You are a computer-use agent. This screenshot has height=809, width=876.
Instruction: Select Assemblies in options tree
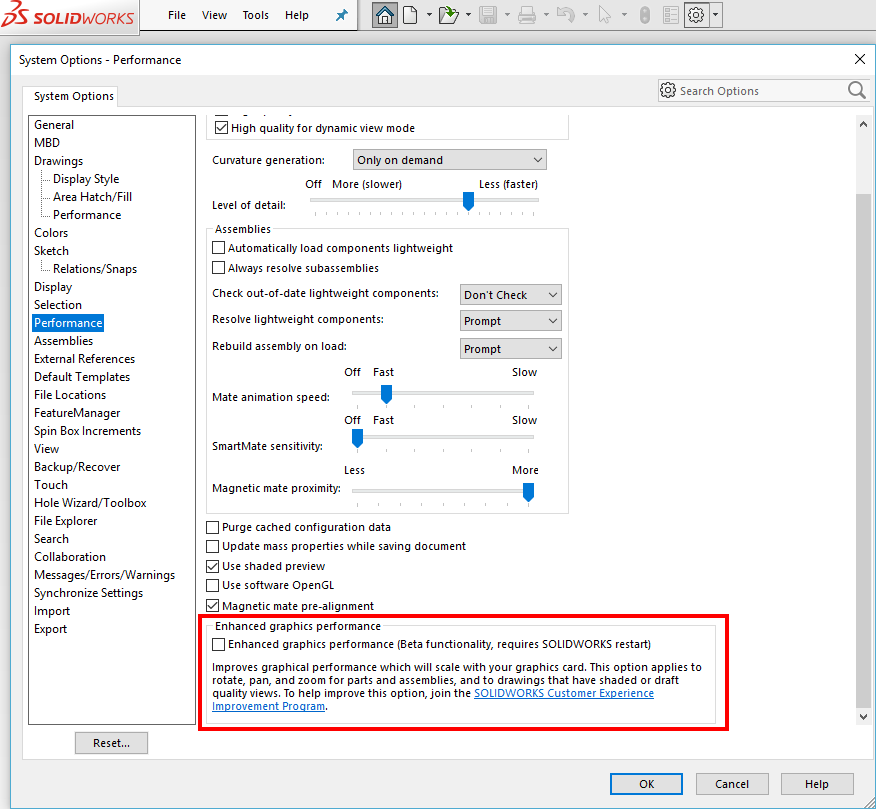tap(63, 341)
